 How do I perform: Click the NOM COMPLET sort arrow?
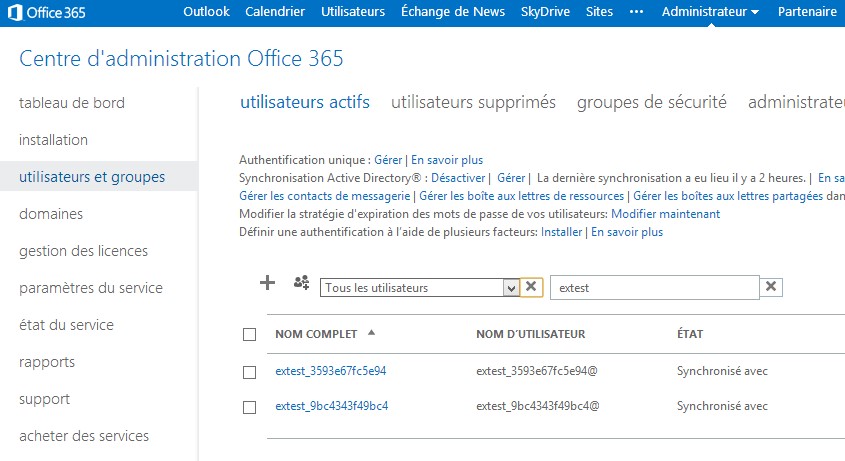tap(371, 333)
